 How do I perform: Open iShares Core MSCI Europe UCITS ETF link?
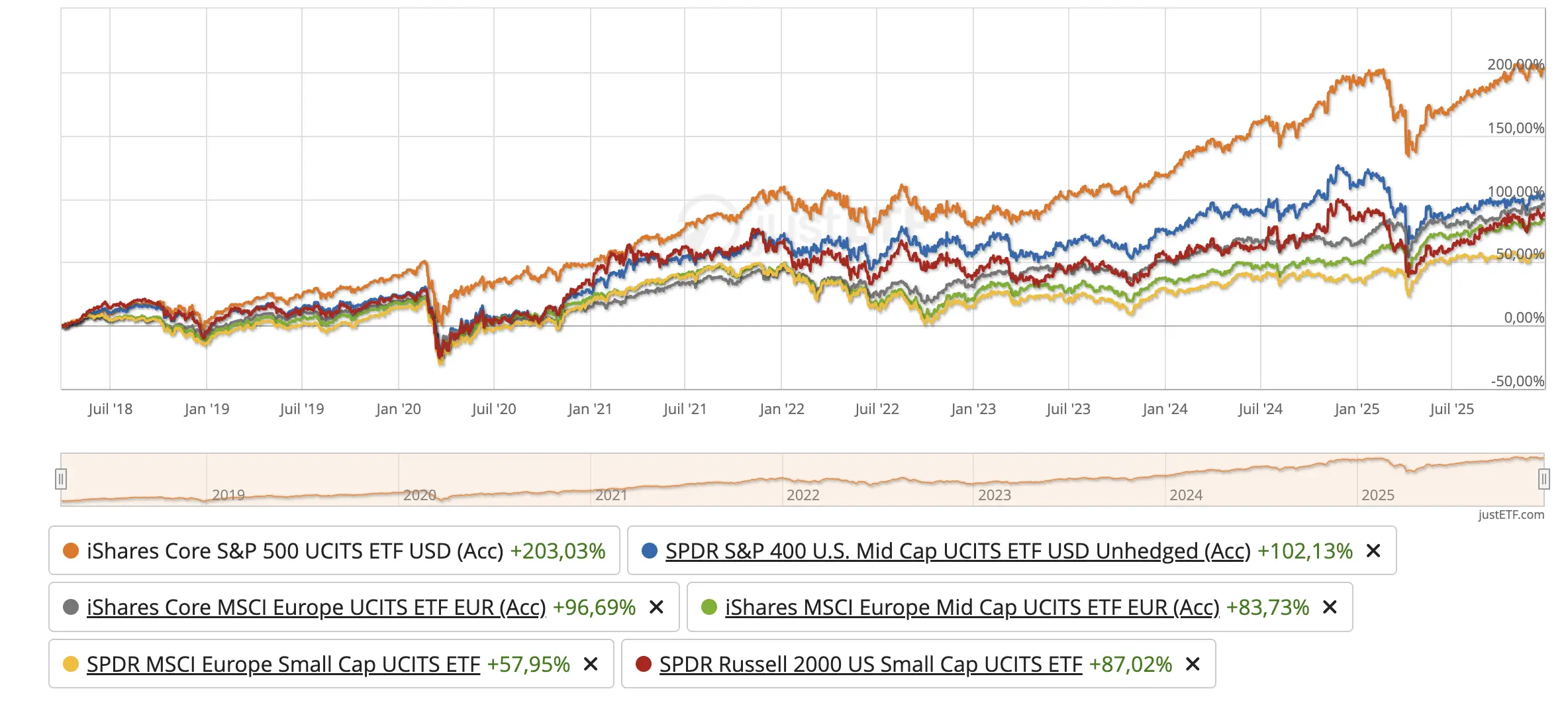click(317, 608)
